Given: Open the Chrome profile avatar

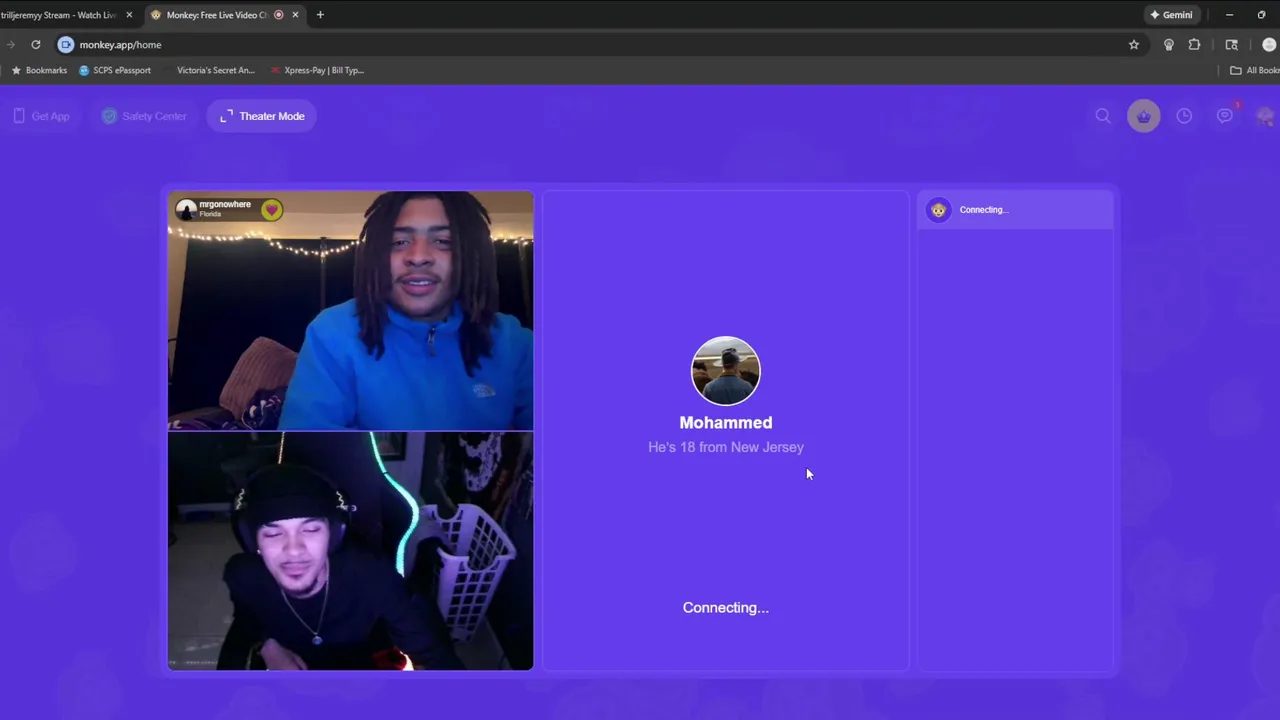Looking at the screenshot, I should pos(1269,45).
